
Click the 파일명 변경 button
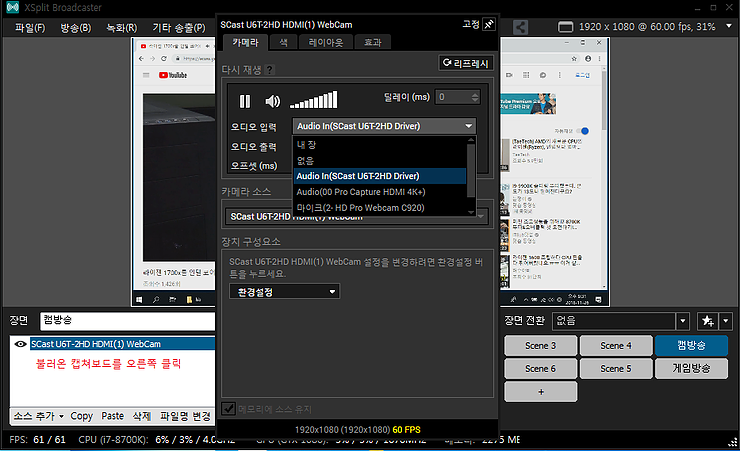click(185, 416)
